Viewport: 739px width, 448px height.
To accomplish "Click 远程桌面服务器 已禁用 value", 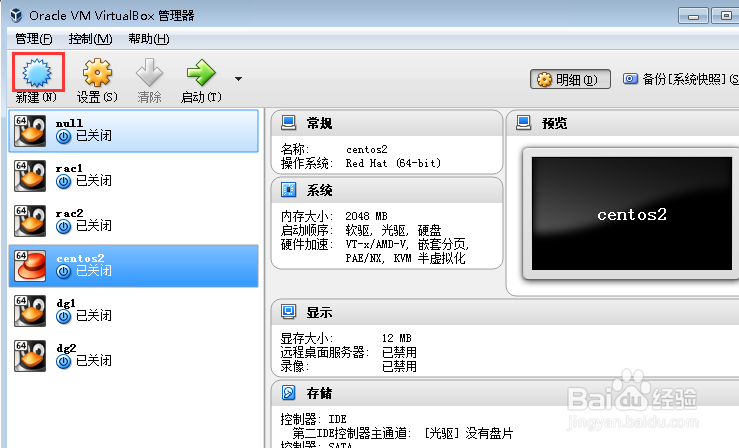I will [399, 352].
